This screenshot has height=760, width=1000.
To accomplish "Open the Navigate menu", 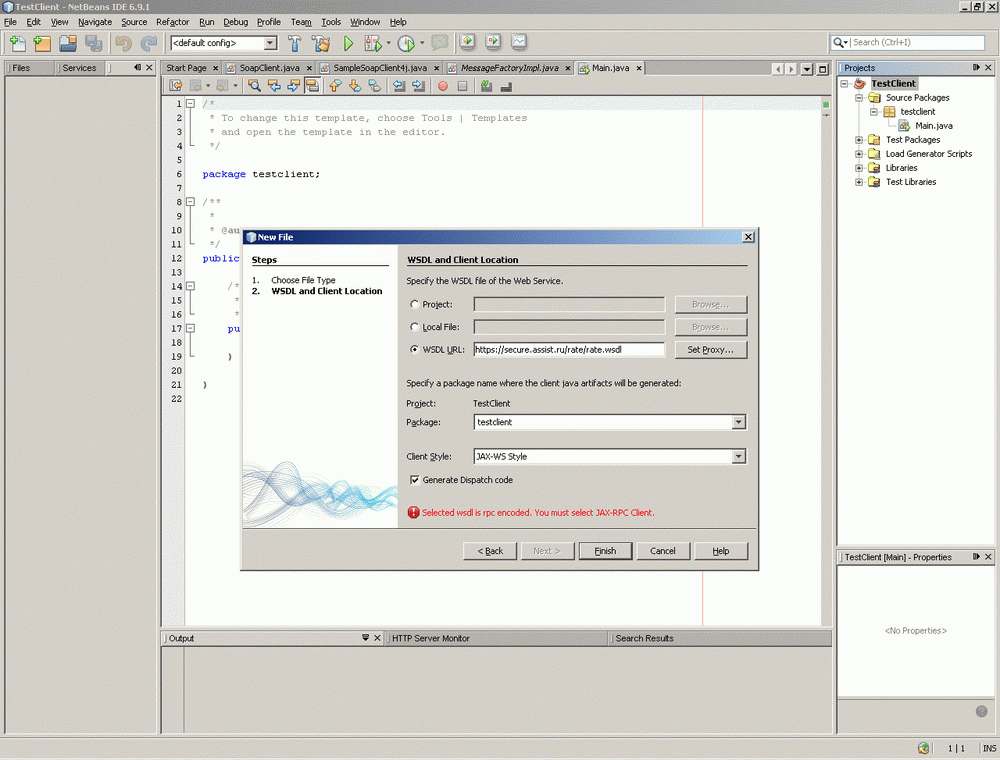I will (95, 22).
